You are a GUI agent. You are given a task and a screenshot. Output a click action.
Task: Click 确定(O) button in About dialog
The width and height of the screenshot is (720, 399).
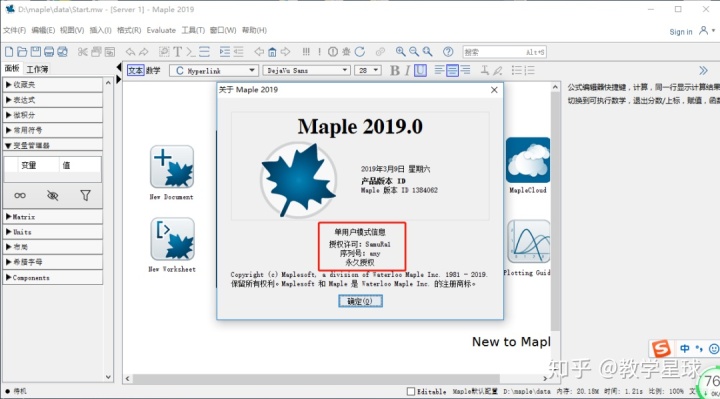coord(360,301)
